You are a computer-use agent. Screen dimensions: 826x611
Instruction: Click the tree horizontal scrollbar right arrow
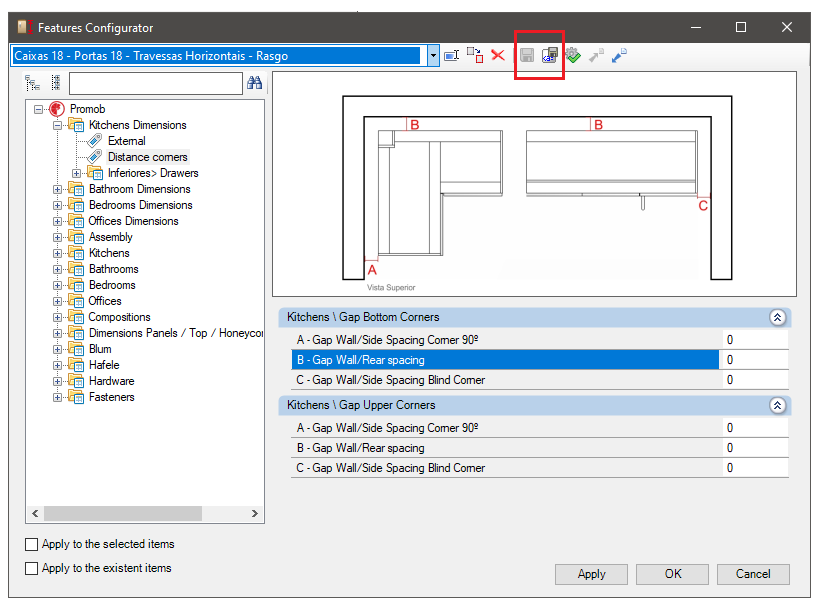coord(255,514)
